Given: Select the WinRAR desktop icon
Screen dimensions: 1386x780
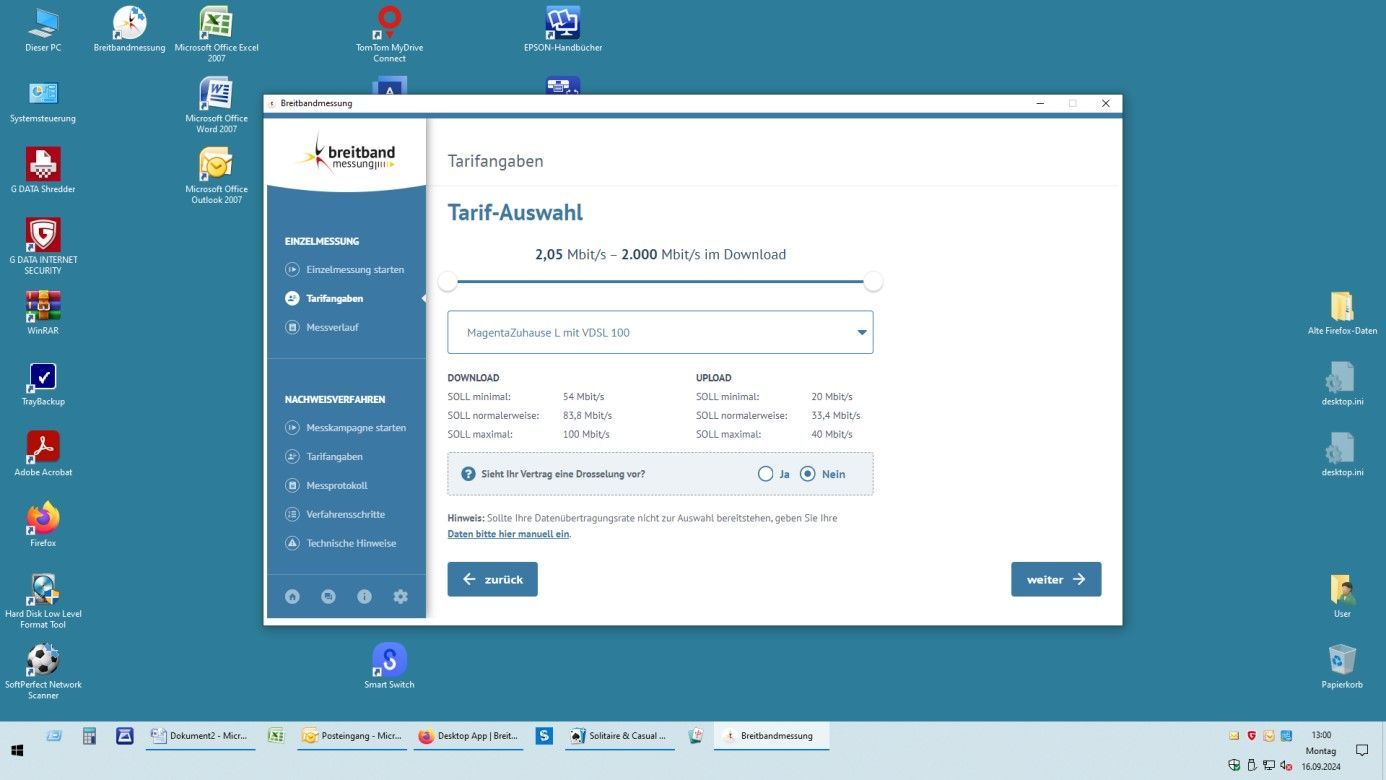Looking at the screenshot, I should point(43,313).
